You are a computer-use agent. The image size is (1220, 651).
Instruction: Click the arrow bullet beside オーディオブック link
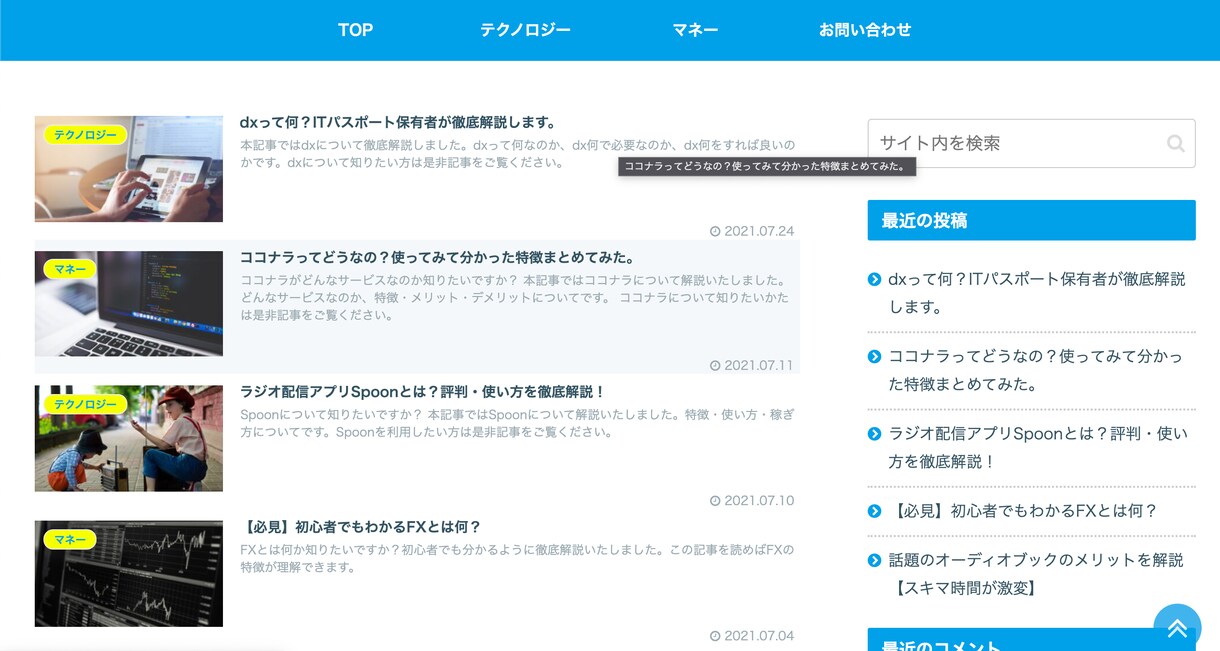(x=875, y=560)
